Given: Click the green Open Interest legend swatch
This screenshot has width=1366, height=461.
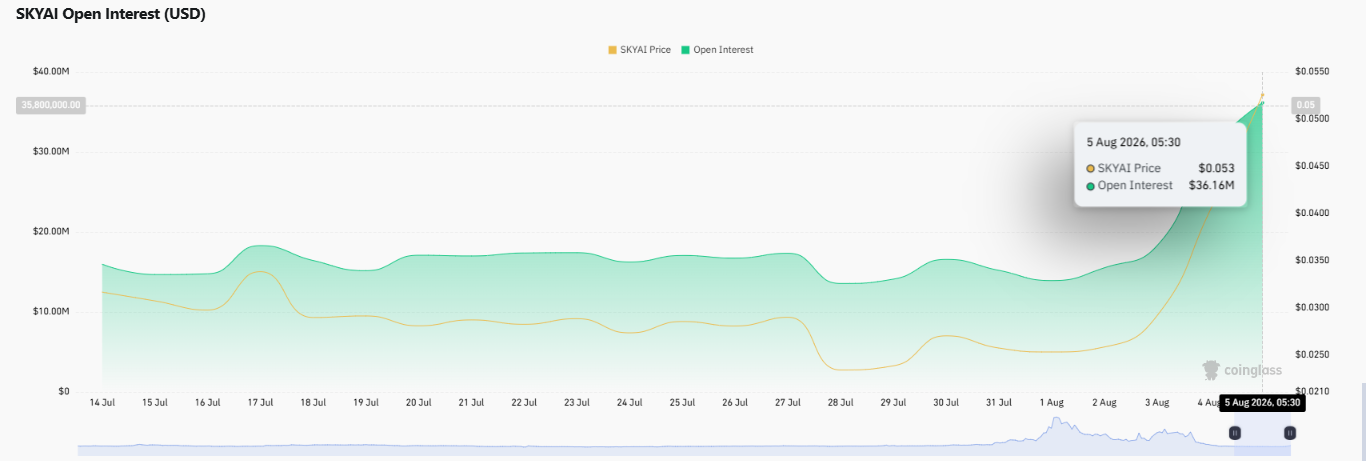Looking at the screenshot, I should tap(685, 49).
